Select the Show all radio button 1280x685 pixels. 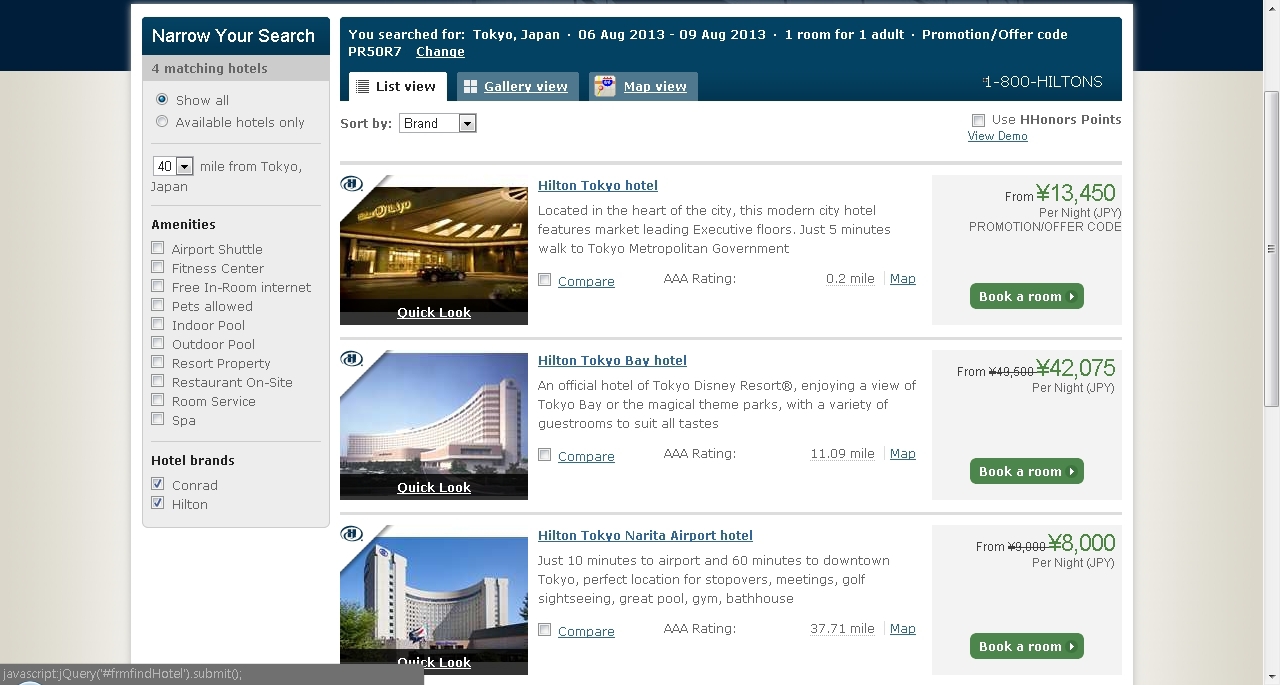point(162,100)
